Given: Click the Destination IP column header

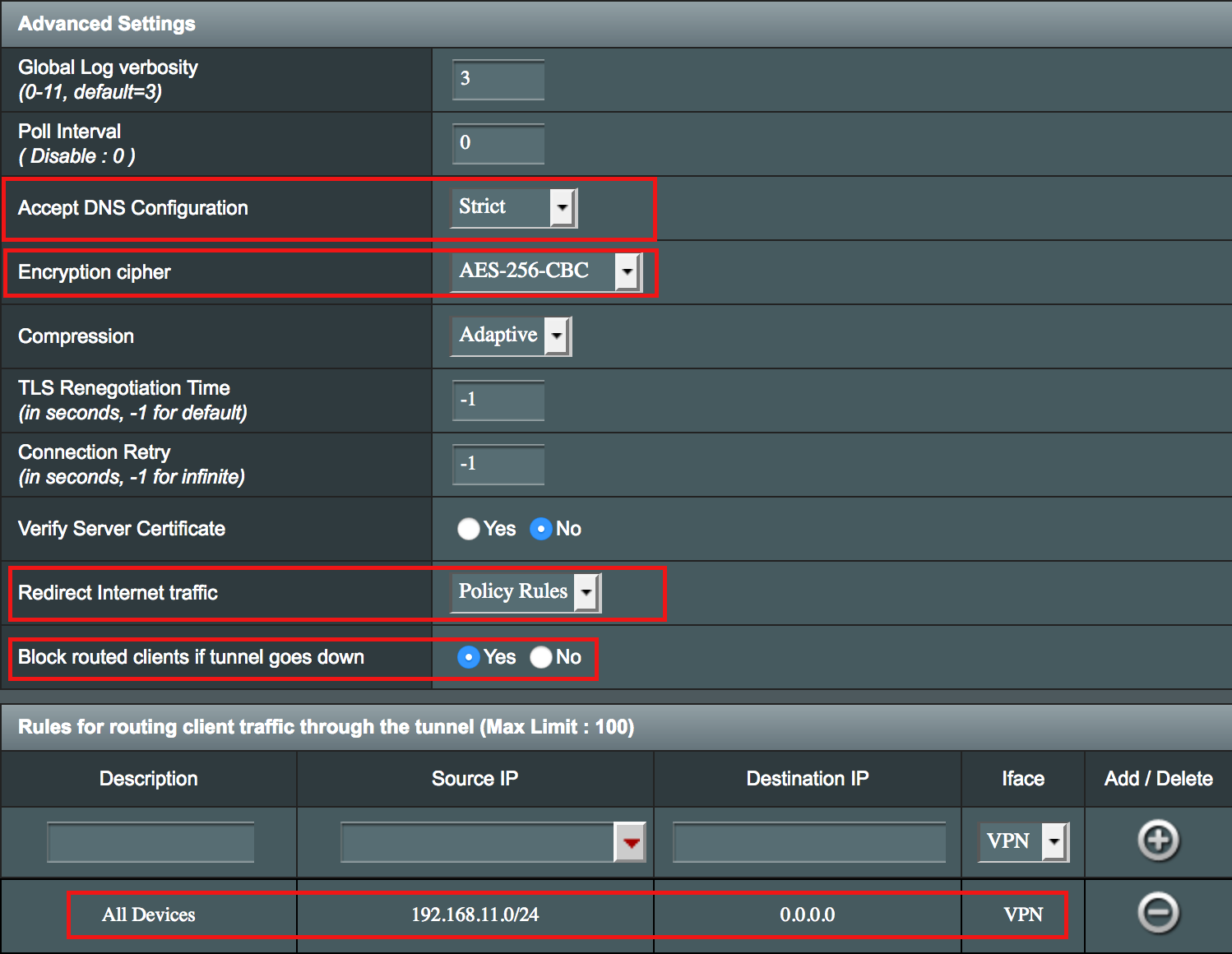Looking at the screenshot, I should (808, 779).
